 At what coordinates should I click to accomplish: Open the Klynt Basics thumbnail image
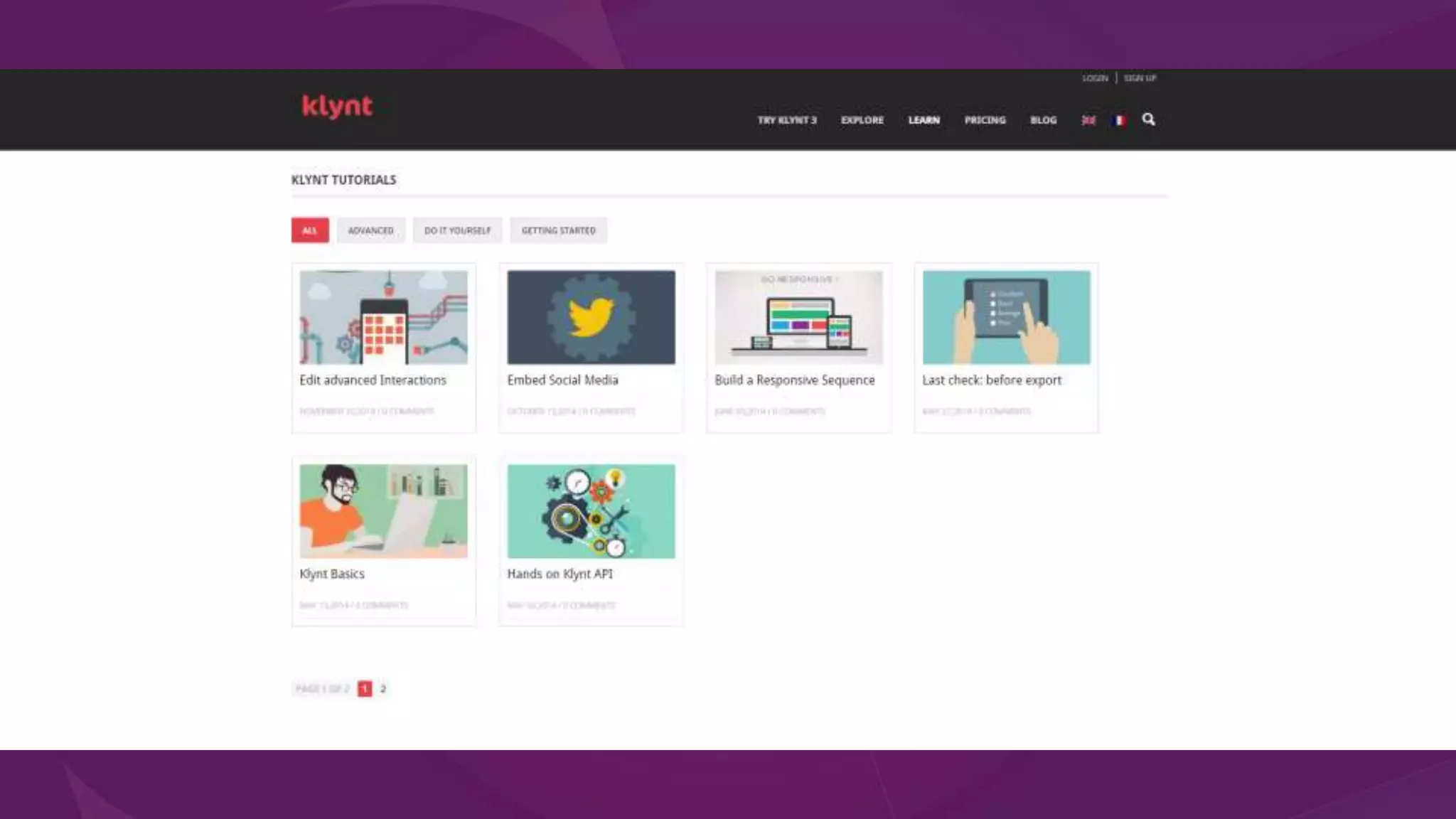383,510
